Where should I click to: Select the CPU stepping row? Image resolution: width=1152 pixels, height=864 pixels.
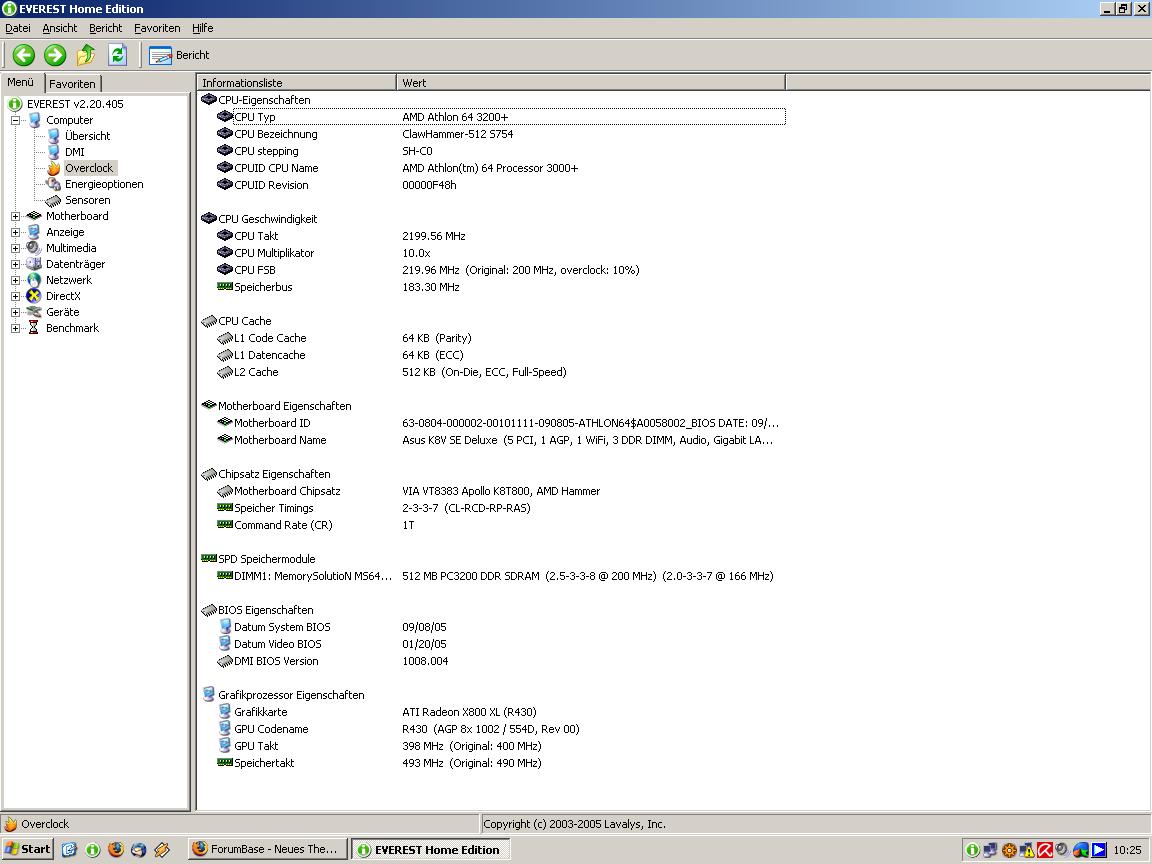[x=501, y=151]
